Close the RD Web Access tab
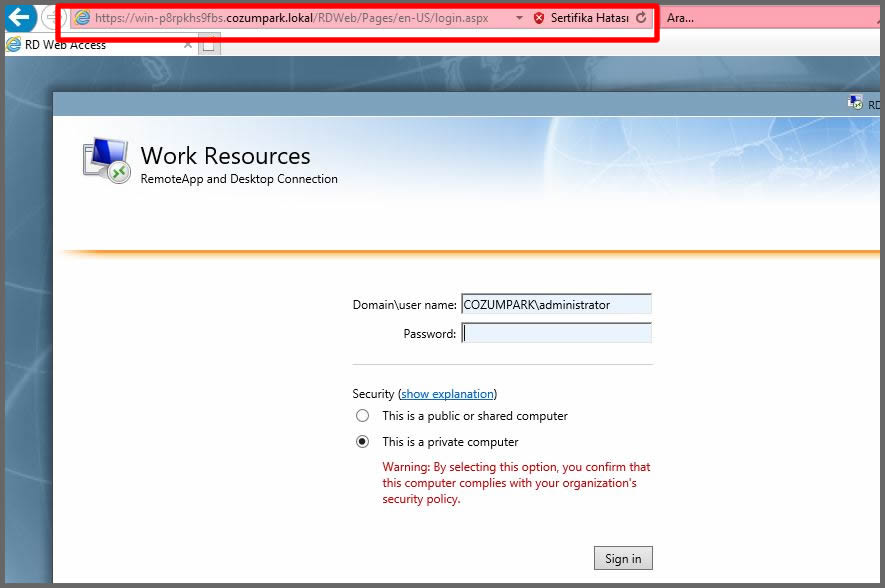The height and width of the screenshot is (588, 885). (188, 45)
